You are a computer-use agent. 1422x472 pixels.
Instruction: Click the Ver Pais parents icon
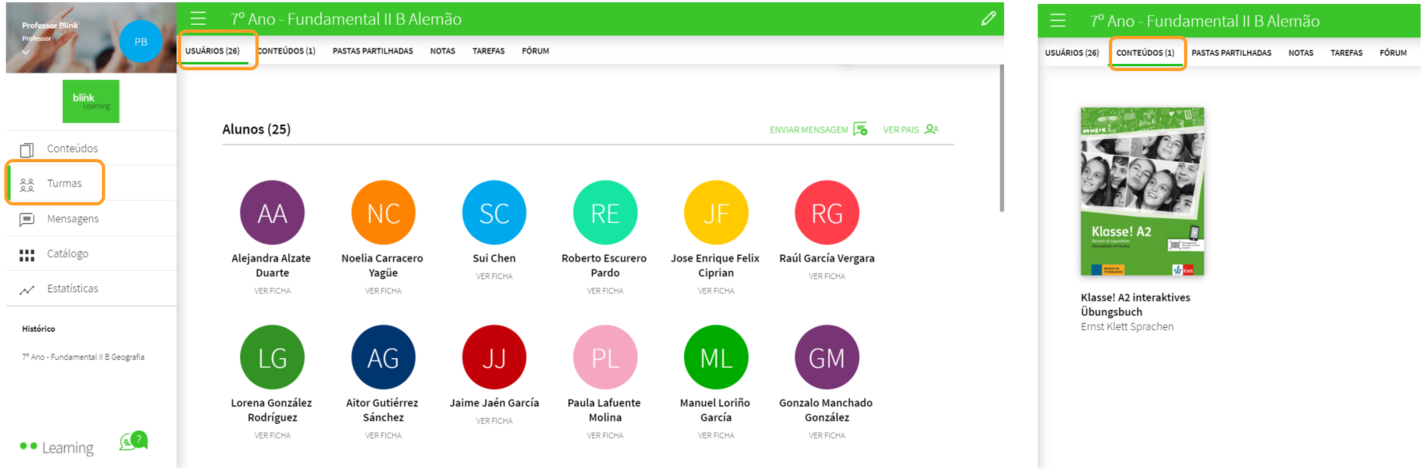coord(931,129)
